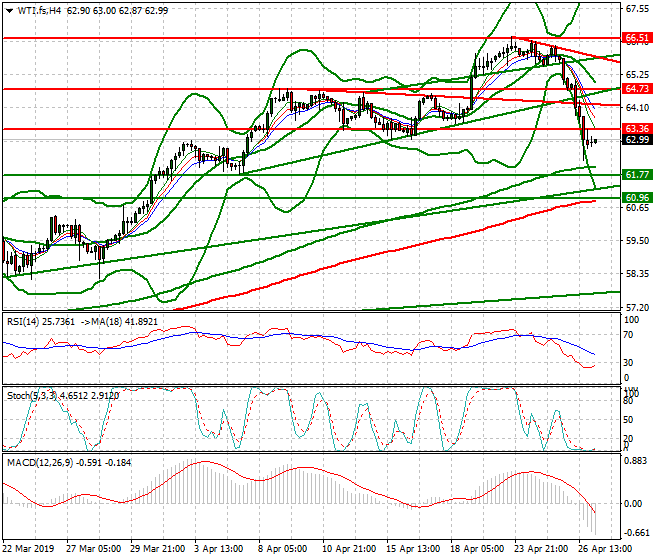This screenshot has height=560, width=660.
Task: Click the MACD scale value -0.661
Action: [x=635, y=533]
